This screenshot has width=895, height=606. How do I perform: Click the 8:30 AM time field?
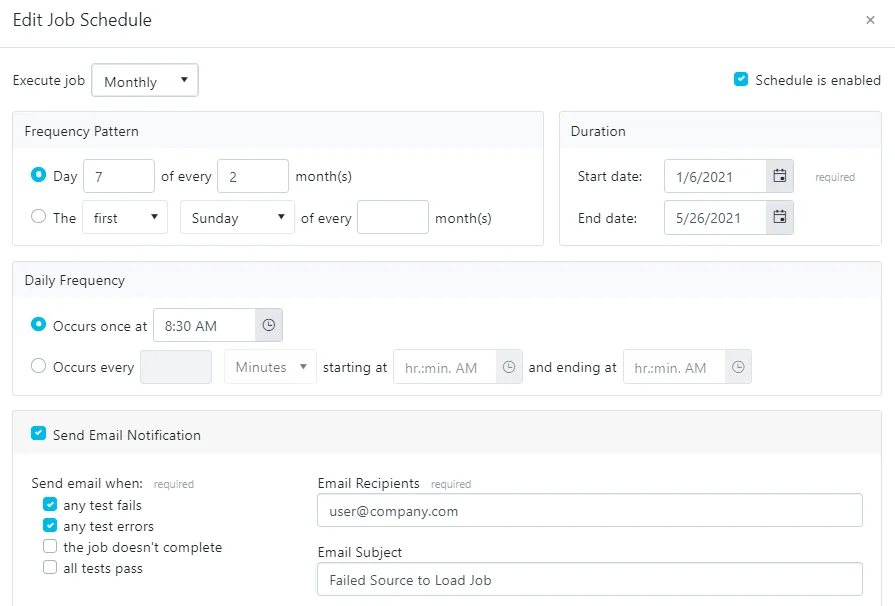click(x=204, y=325)
